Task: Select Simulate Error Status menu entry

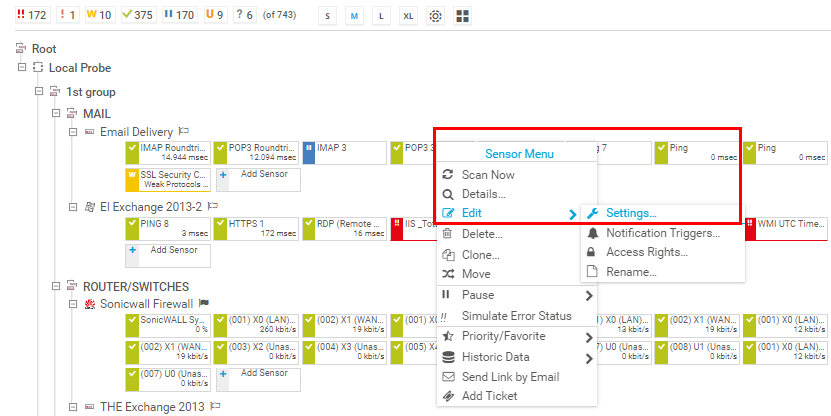Action: 516,316
